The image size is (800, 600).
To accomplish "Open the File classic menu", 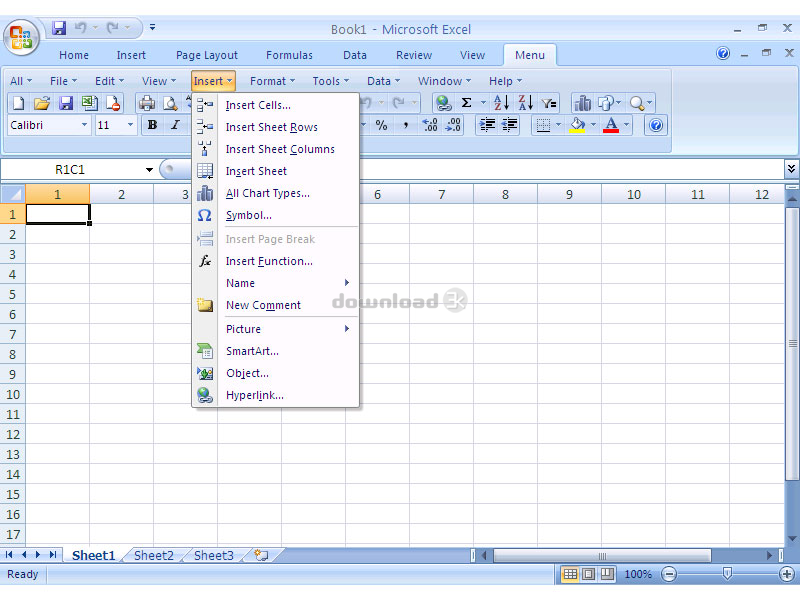I will click(x=63, y=81).
